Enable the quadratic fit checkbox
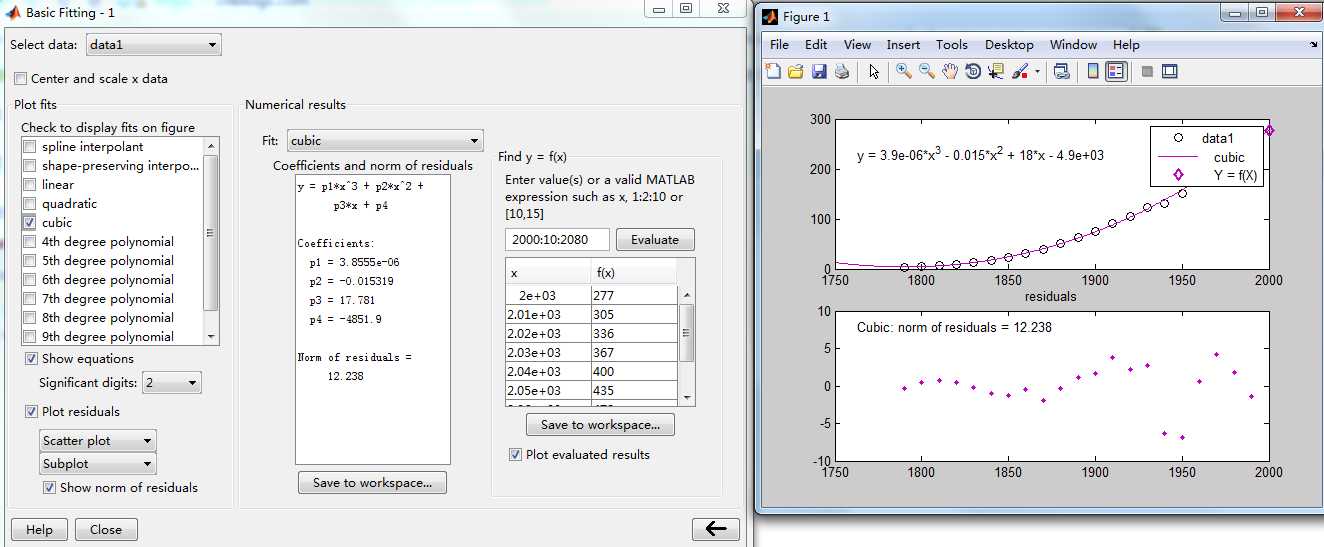The image size is (1324, 547). 30,204
